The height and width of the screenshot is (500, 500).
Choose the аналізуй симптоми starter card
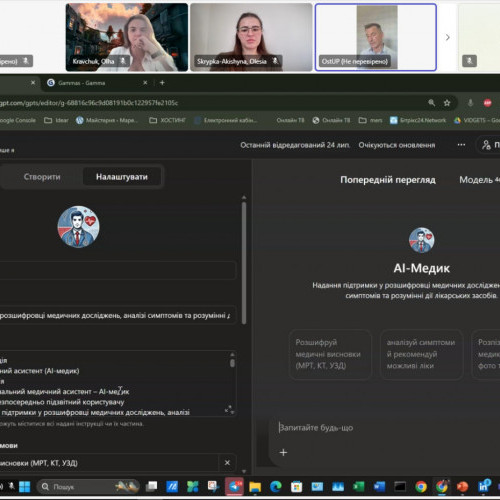click(422, 354)
